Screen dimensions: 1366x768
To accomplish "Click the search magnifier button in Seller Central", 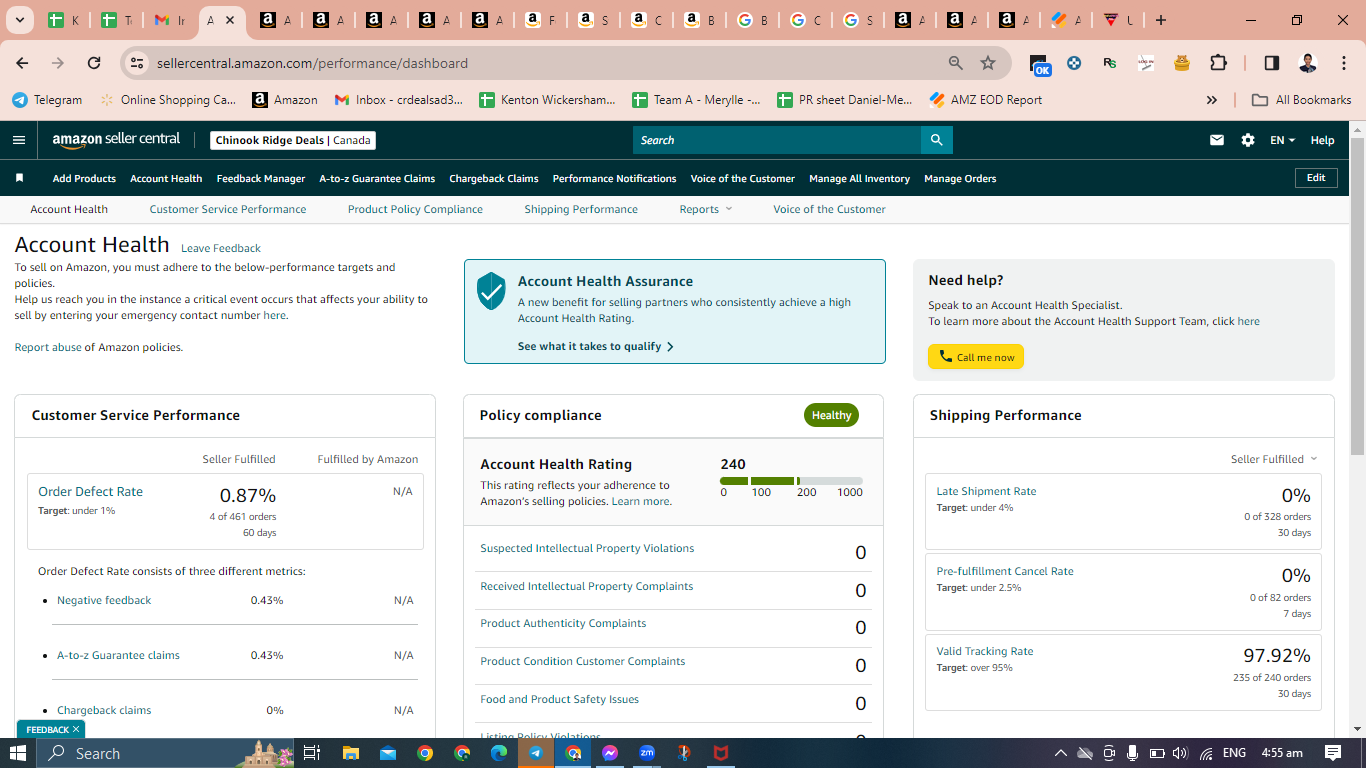I will (x=936, y=140).
